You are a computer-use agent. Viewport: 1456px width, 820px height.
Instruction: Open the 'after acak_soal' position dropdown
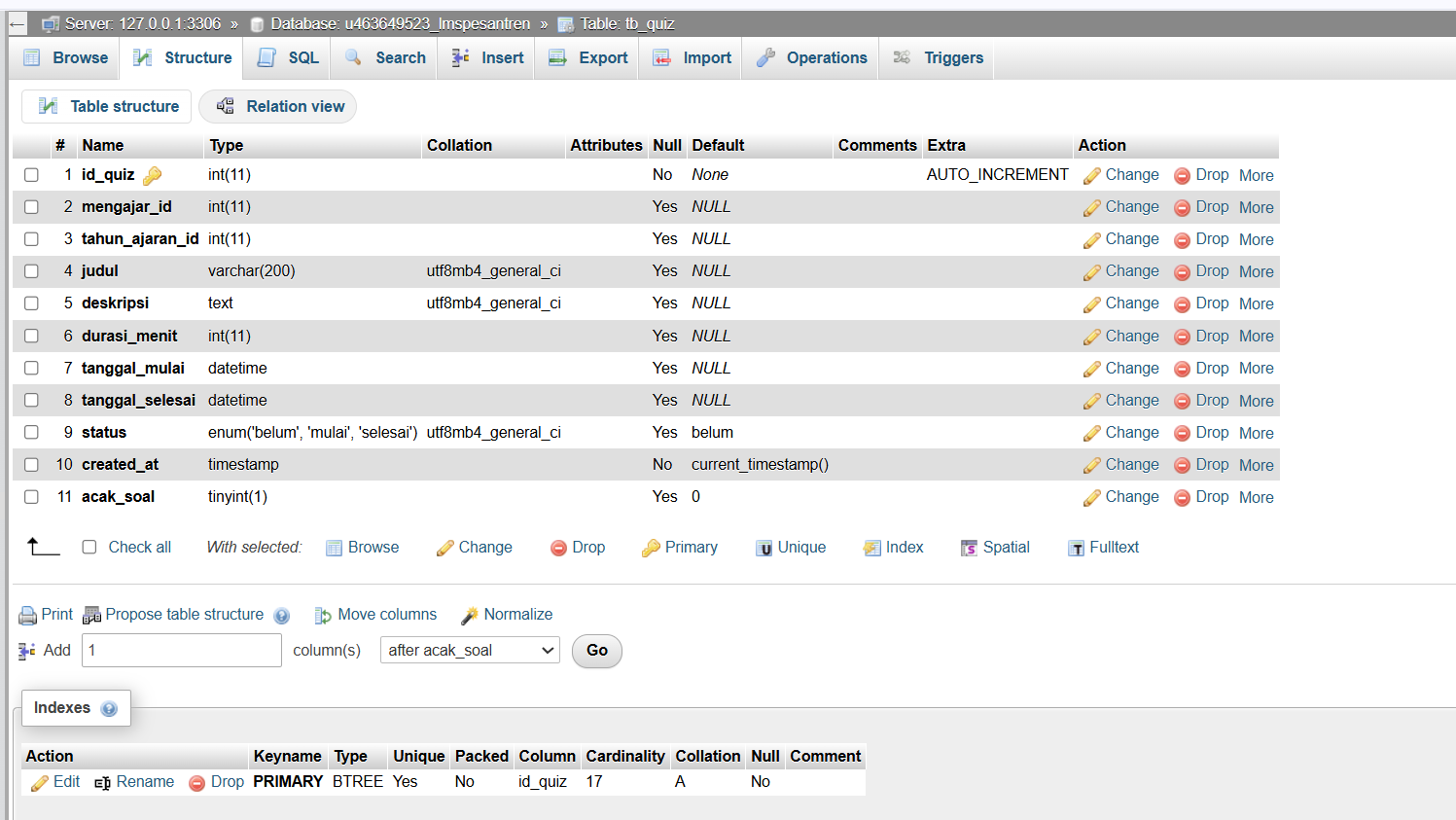470,651
